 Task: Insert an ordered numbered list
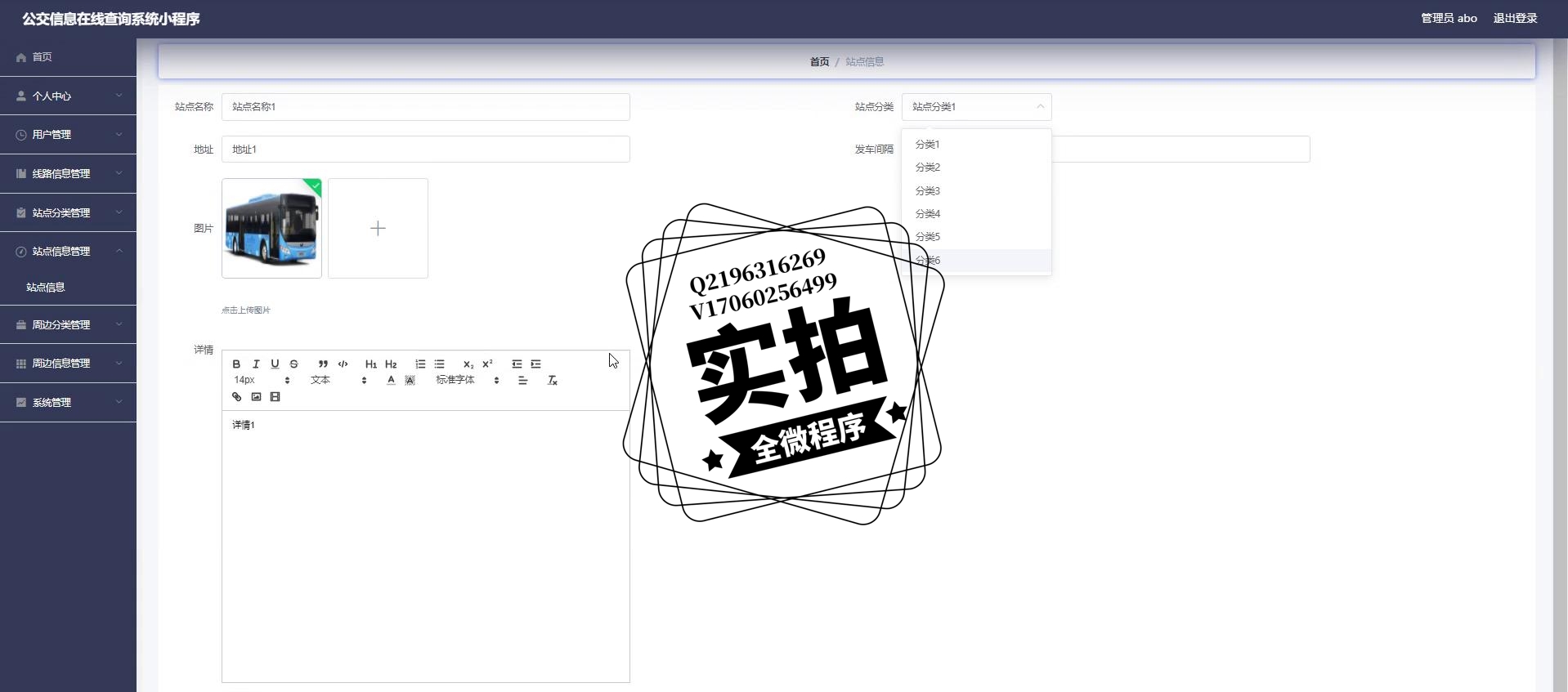(420, 364)
